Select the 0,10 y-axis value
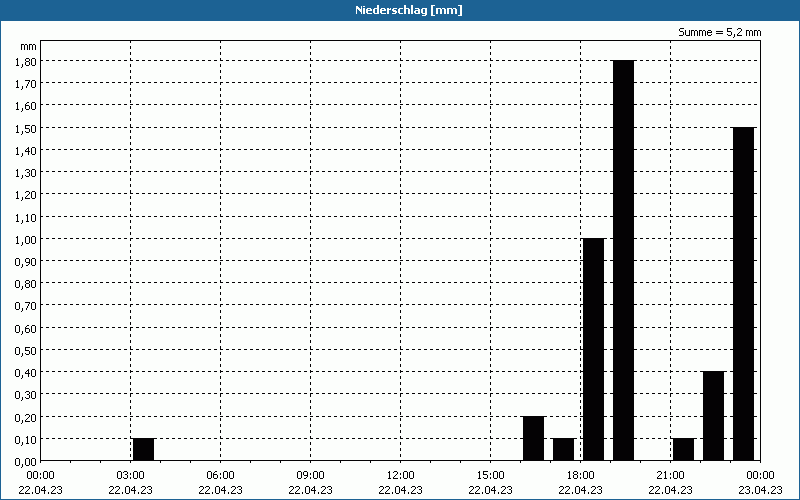This screenshot has width=800, height=500. point(26,440)
